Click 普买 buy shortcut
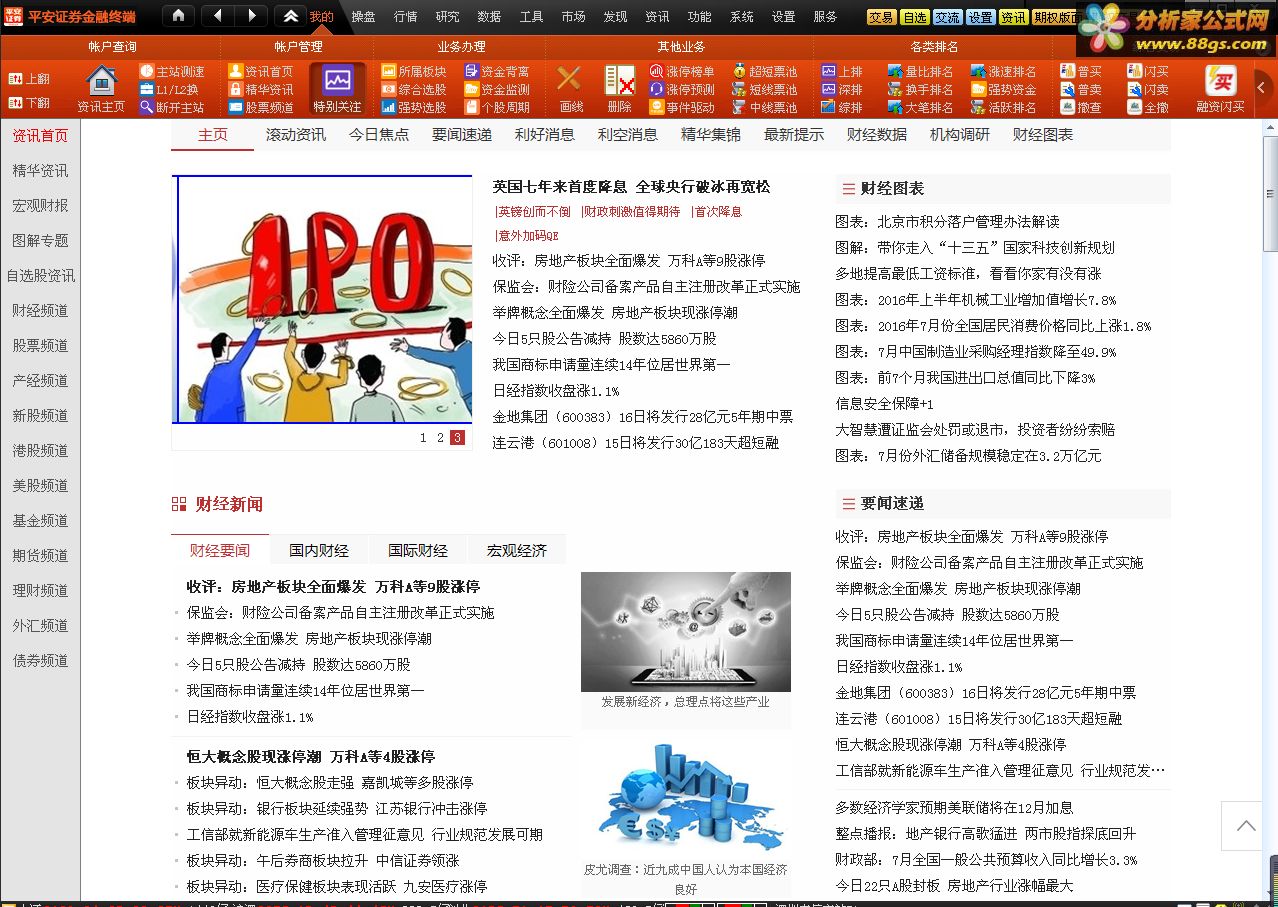 click(1081, 71)
